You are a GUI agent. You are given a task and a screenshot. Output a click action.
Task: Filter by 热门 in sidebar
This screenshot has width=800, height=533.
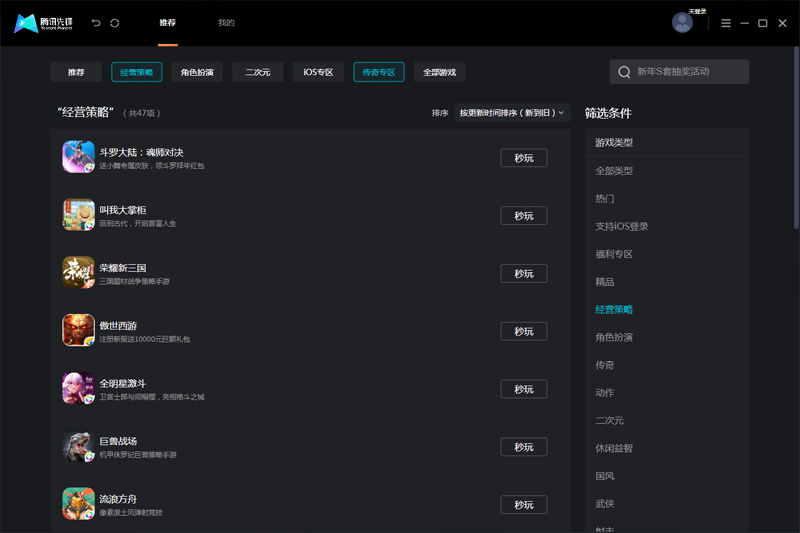(x=605, y=198)
